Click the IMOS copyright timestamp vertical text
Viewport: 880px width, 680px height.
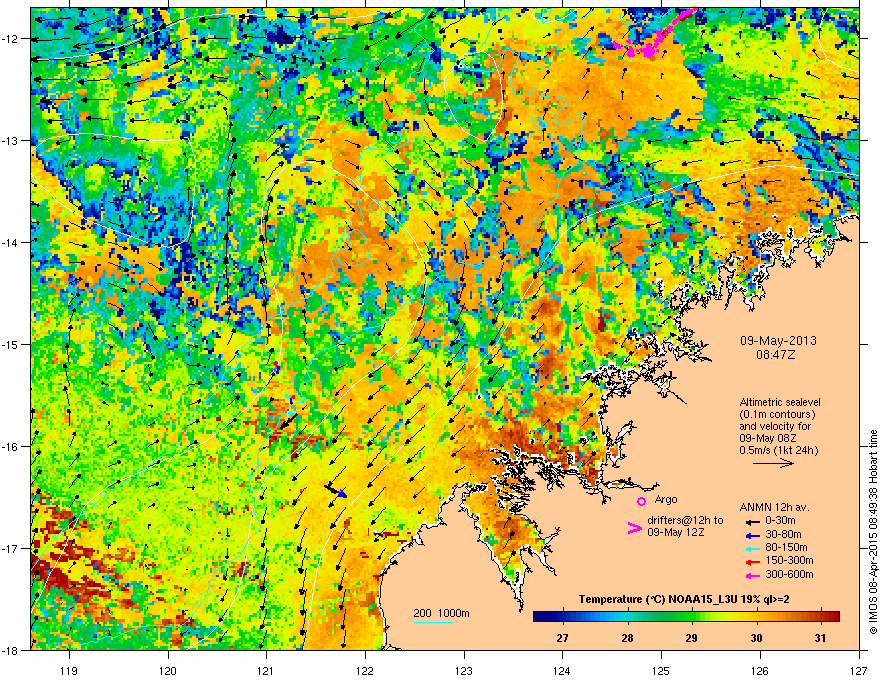pos(873,531)
